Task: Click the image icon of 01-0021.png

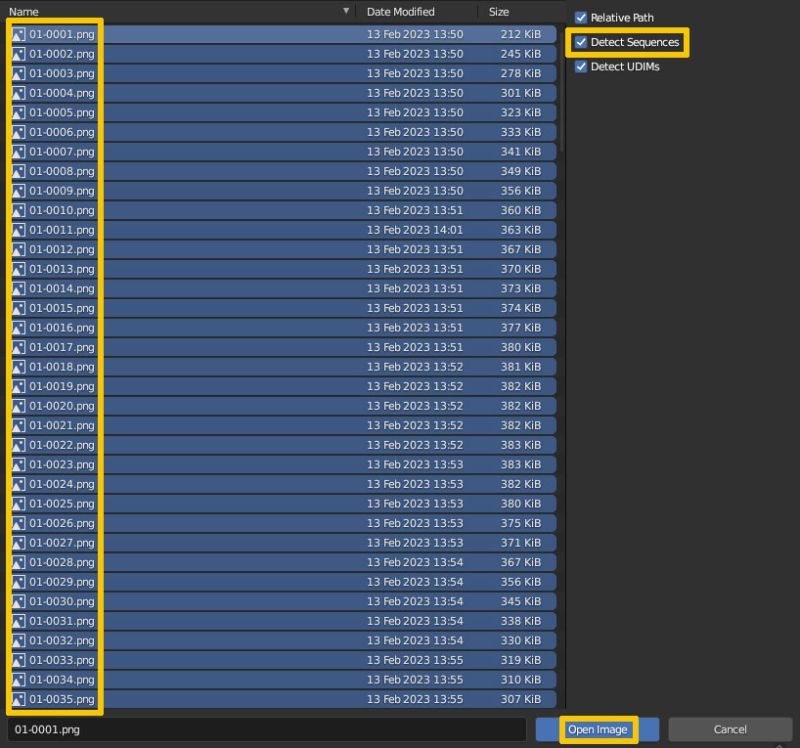Action: tap(18, 426)
